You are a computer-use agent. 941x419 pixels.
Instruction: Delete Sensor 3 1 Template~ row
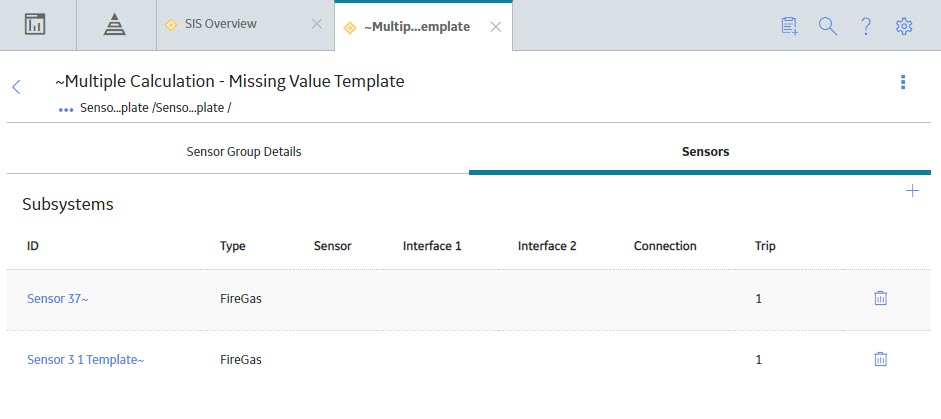pyautogui.click(x=880, y=359)
